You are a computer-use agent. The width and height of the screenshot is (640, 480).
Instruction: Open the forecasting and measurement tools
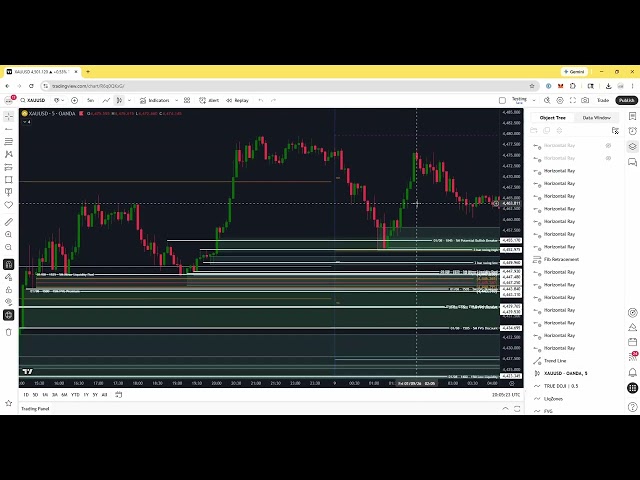coord(9,167)
